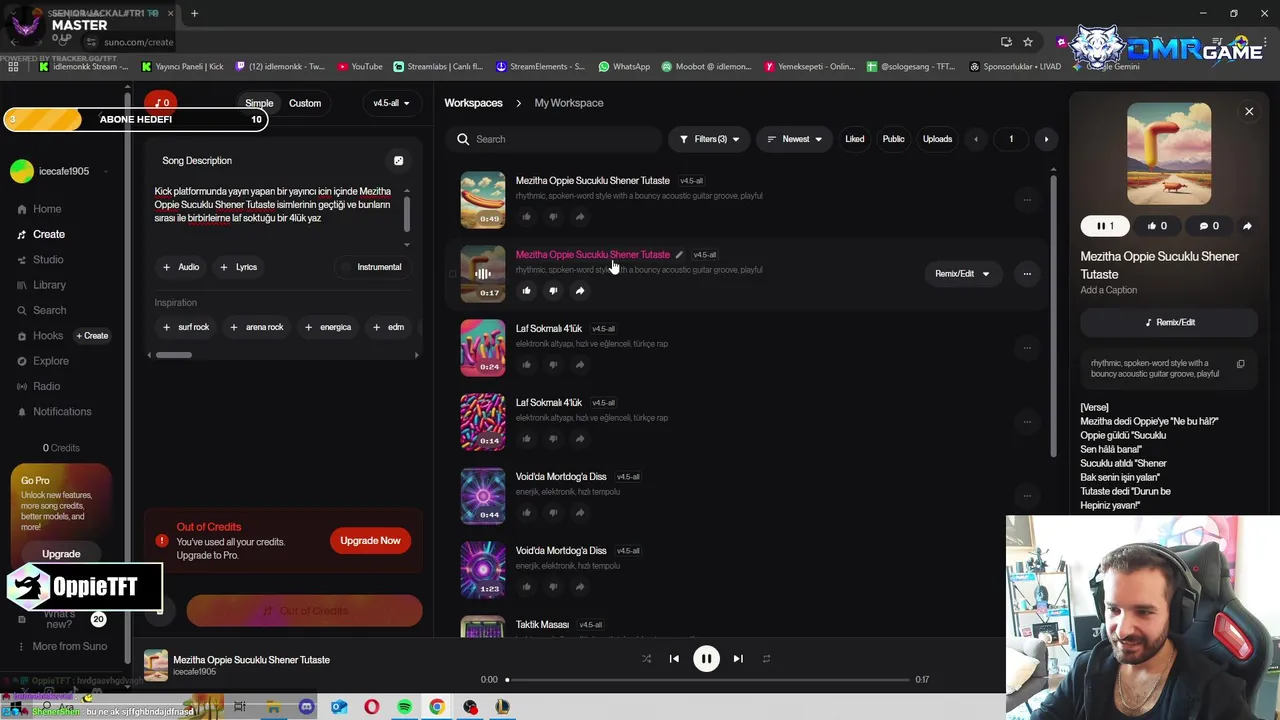Screen dimensions: 1280x720
Task: Like the playing Mezitha song (0:17)
Action: pos(527,291)
